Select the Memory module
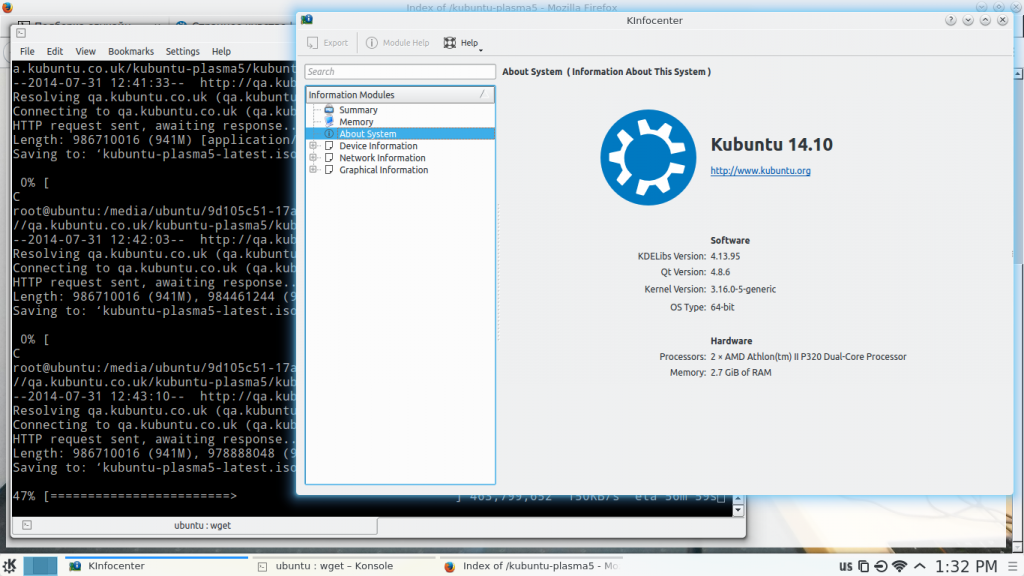 coord(356,122)
